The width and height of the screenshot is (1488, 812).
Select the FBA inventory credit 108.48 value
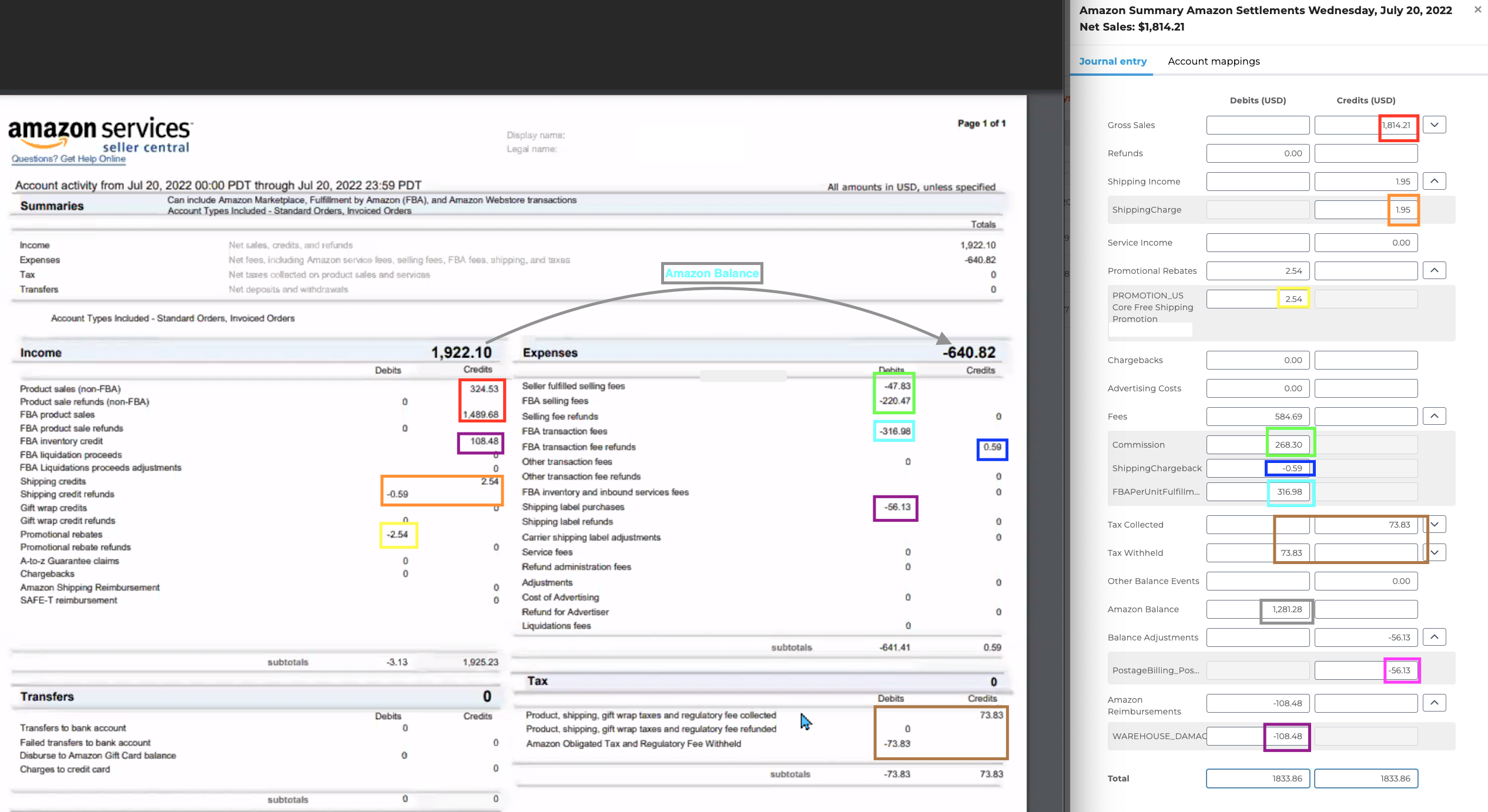[x=484, y=441]
